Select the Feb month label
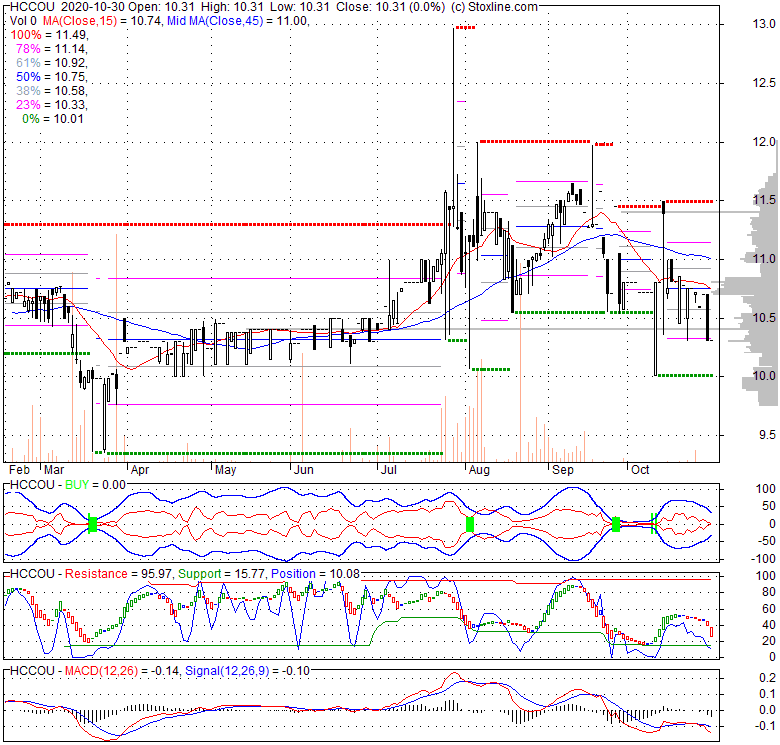This screenshot has width=780, height=745. pos(20,470)
